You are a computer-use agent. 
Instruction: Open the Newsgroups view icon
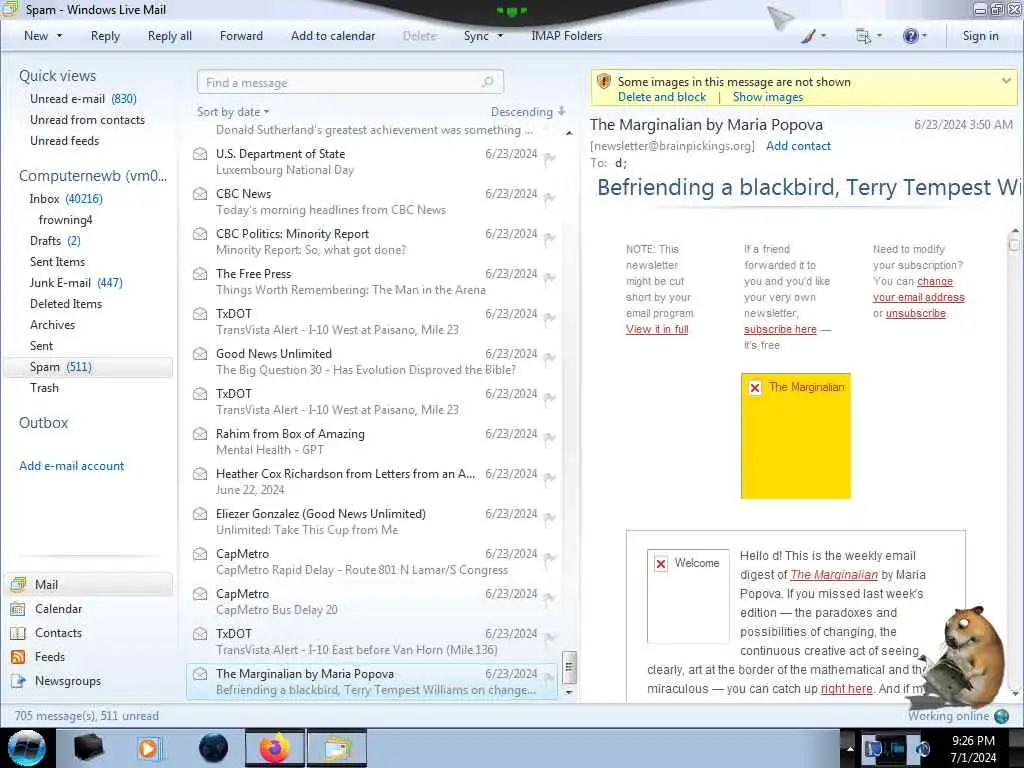point(18,681)
